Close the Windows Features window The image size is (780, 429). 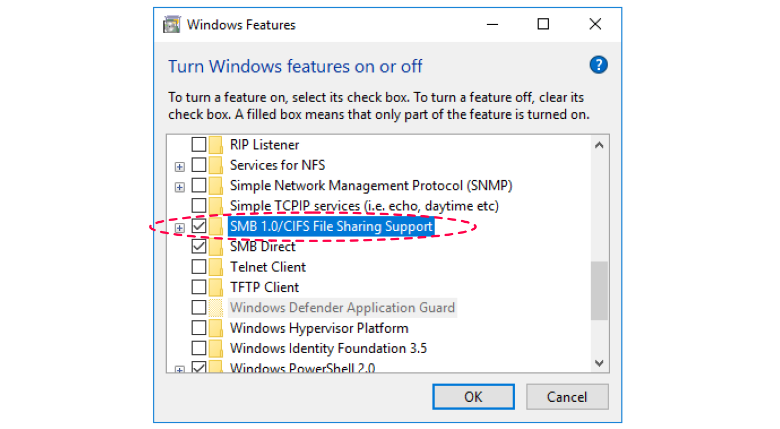(x=595, y=24)
